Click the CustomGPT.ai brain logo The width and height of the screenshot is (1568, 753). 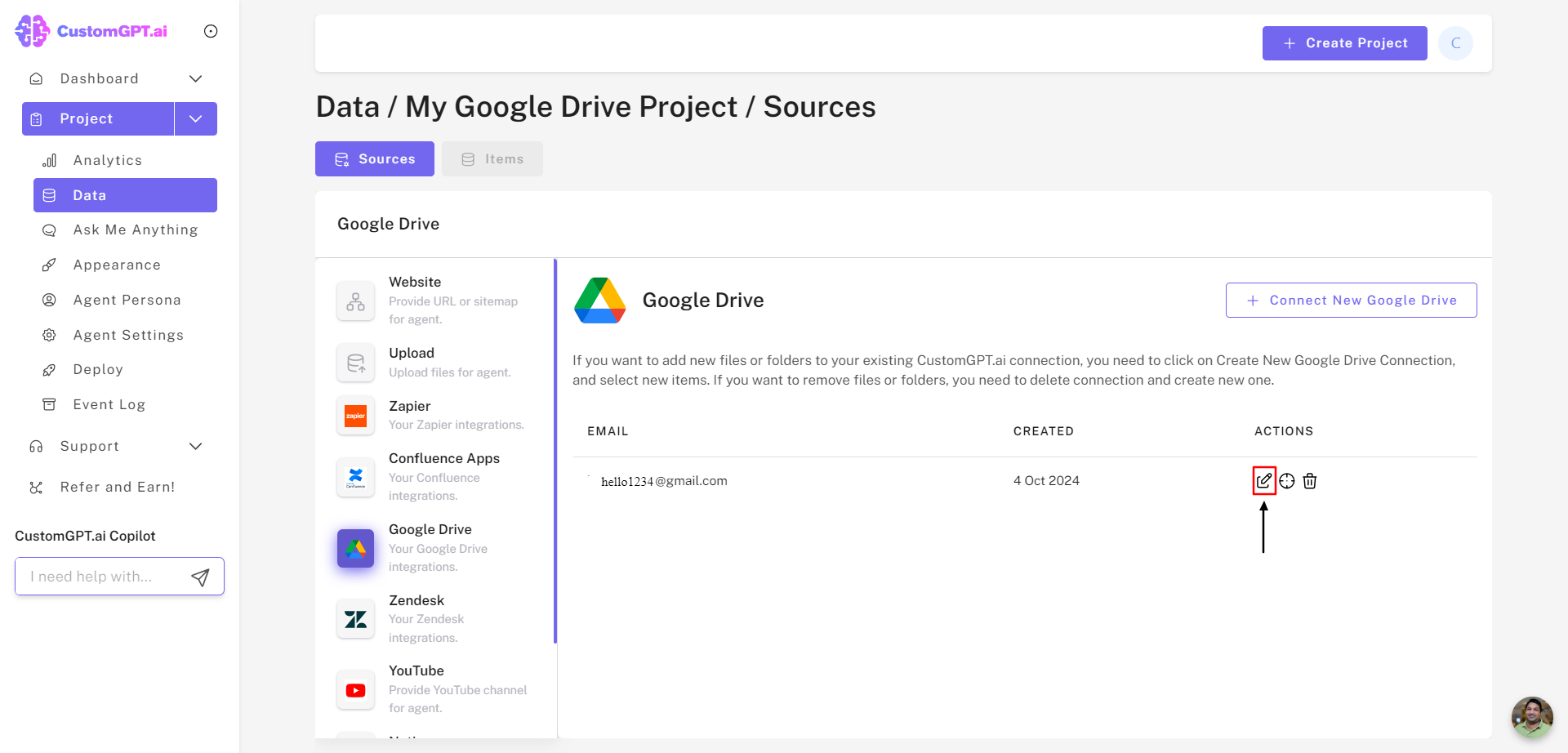[x=33, y=31]
